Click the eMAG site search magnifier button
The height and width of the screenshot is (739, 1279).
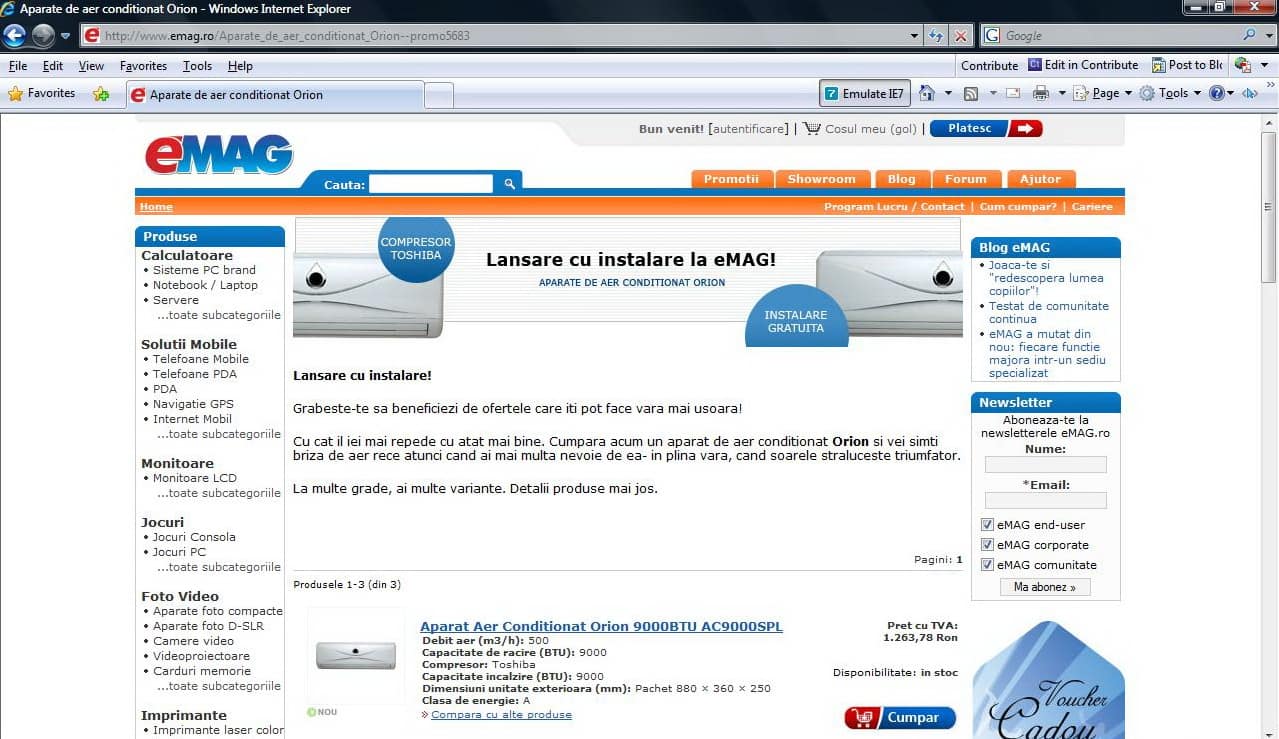point(509,184)
